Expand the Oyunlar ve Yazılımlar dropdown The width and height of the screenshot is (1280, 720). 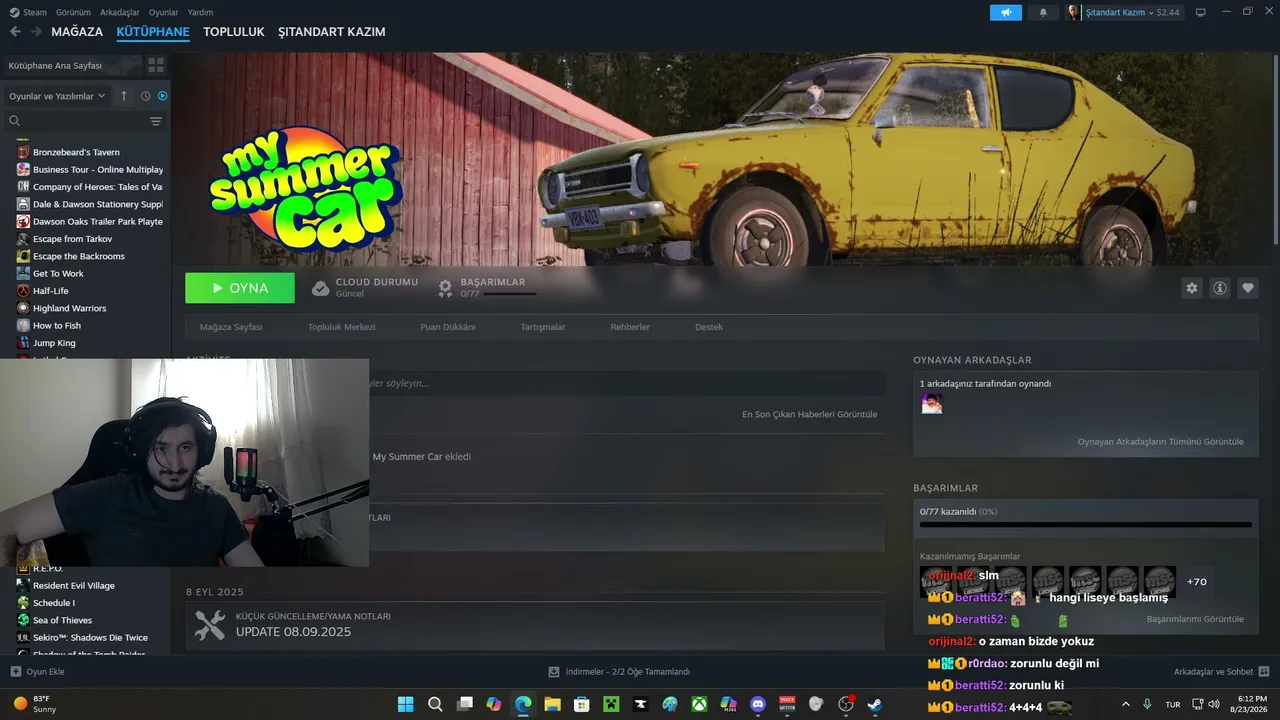(x=57, y=96)
